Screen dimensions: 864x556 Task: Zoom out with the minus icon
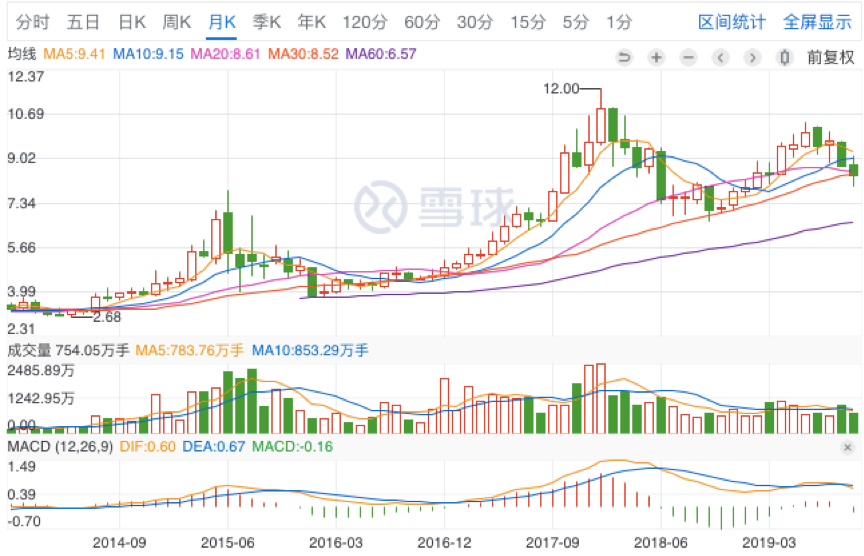click(688, 57)
